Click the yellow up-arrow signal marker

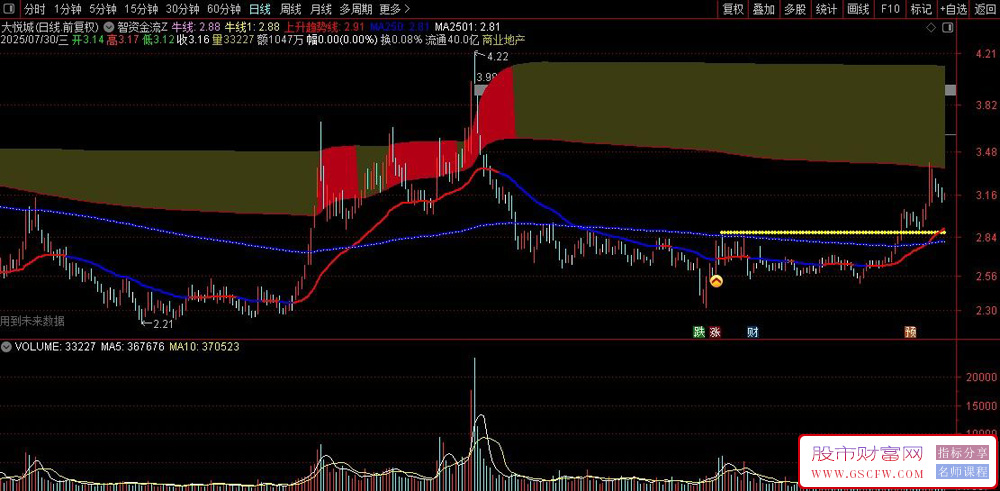[x=716, y=281]
